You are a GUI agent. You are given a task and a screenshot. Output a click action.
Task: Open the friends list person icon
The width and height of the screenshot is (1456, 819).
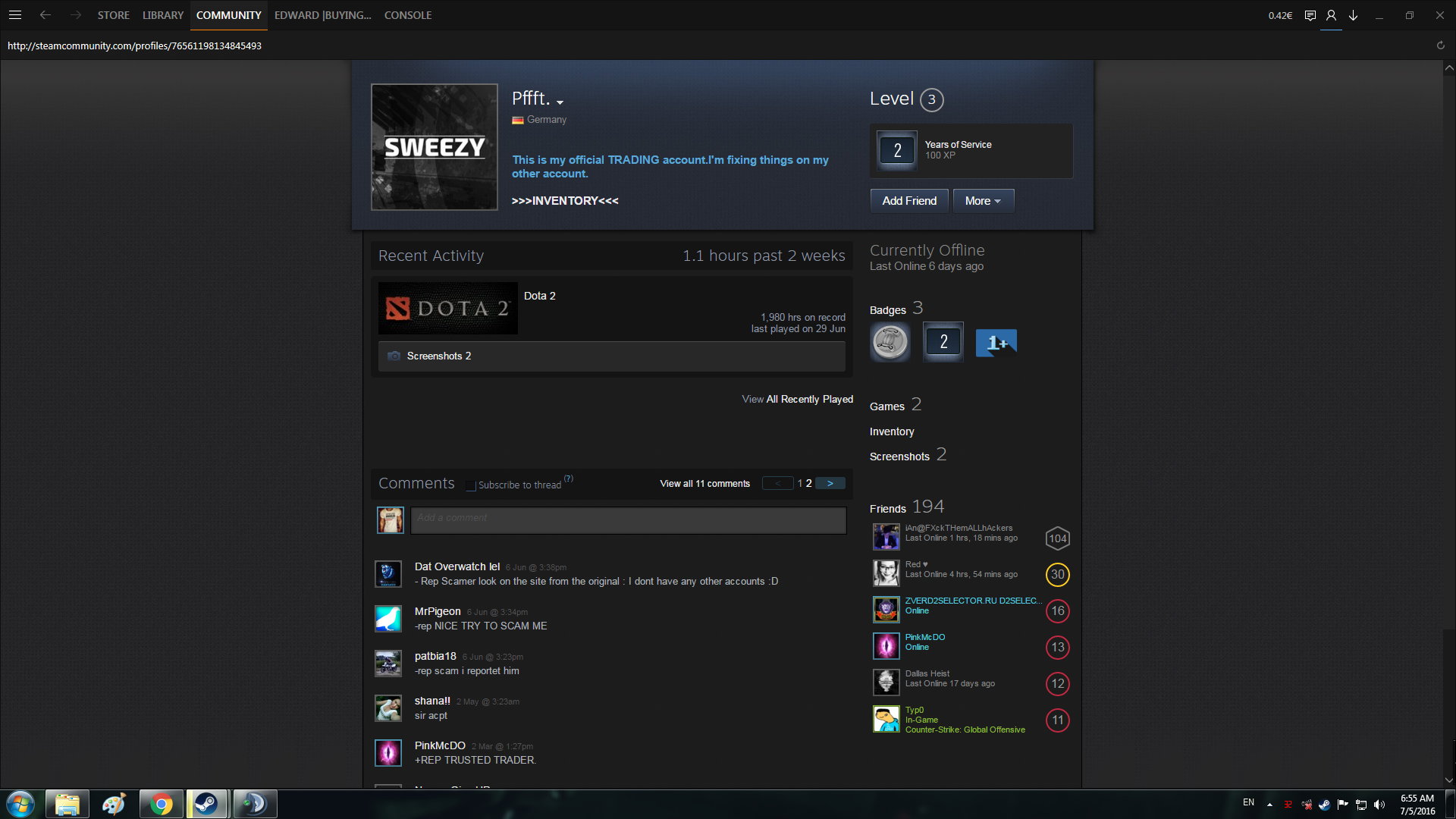[1331, 15]
